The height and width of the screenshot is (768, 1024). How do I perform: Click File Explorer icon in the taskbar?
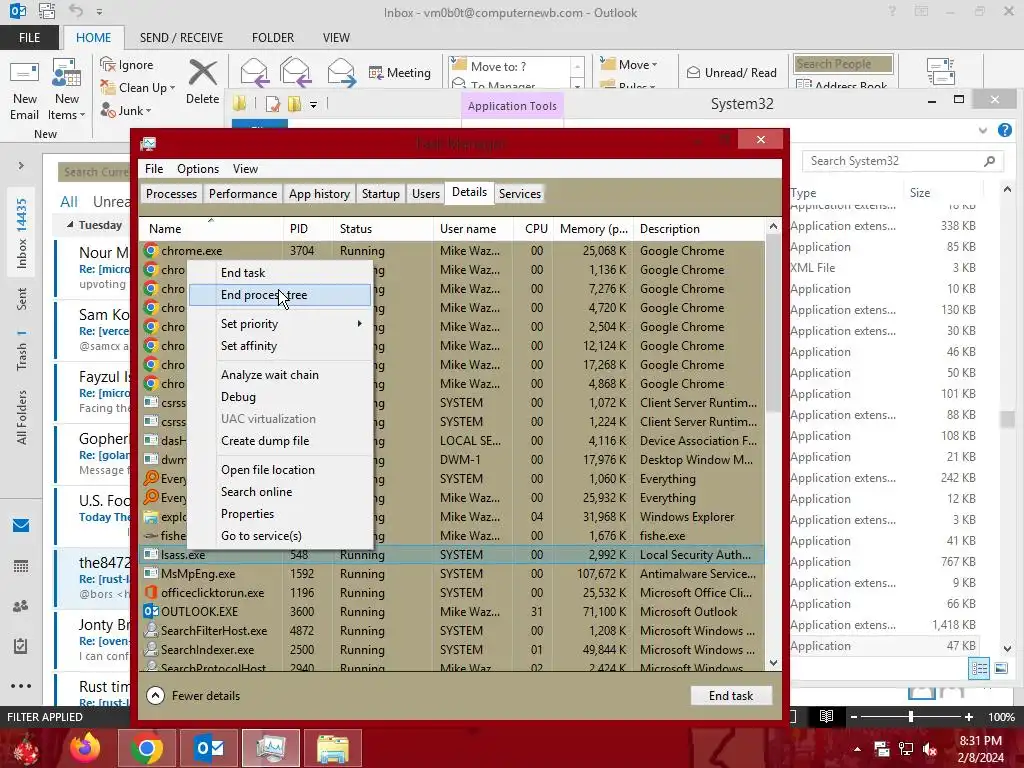point(333,748)
